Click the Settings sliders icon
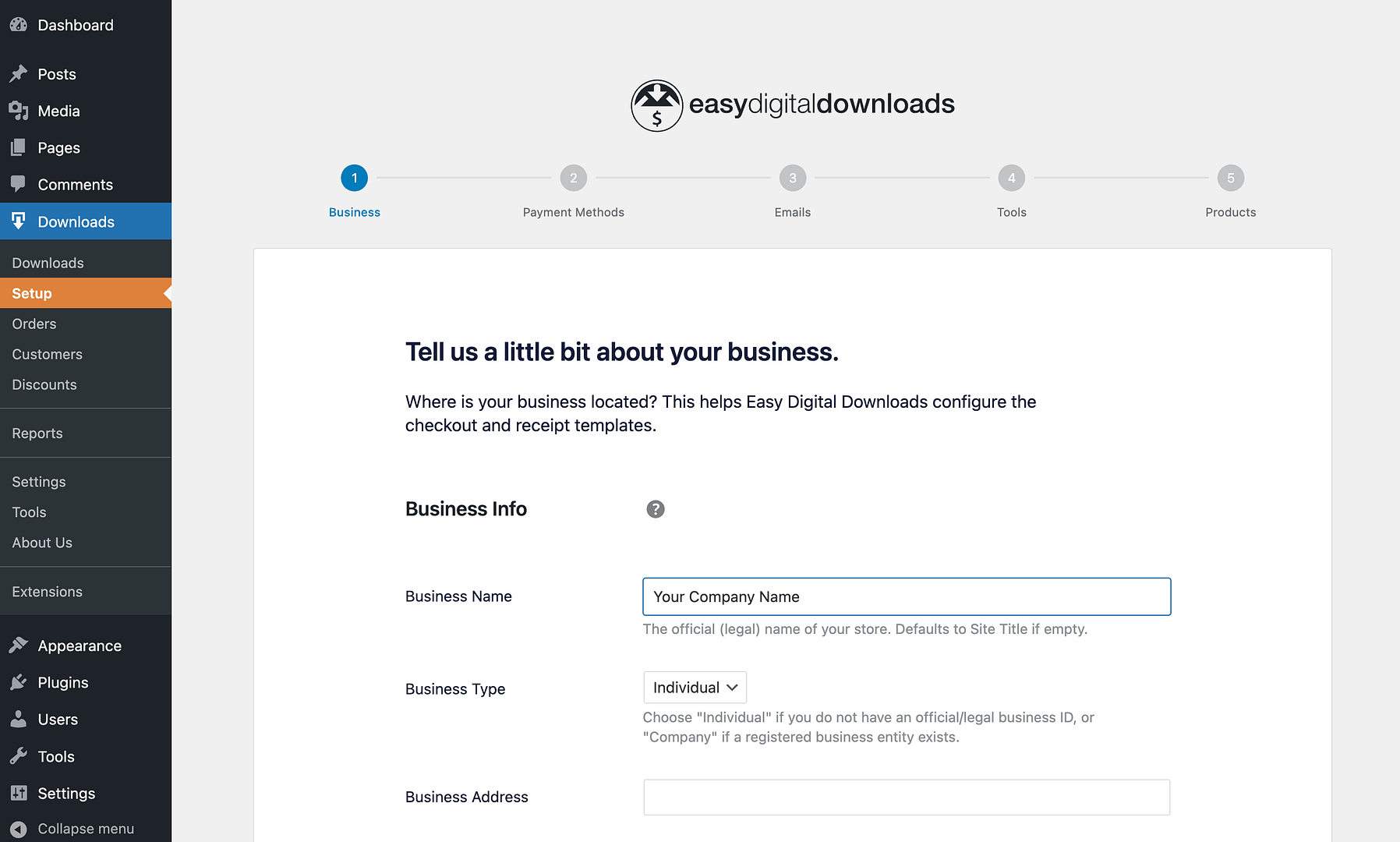1400x842 pixels. [19, 793]
